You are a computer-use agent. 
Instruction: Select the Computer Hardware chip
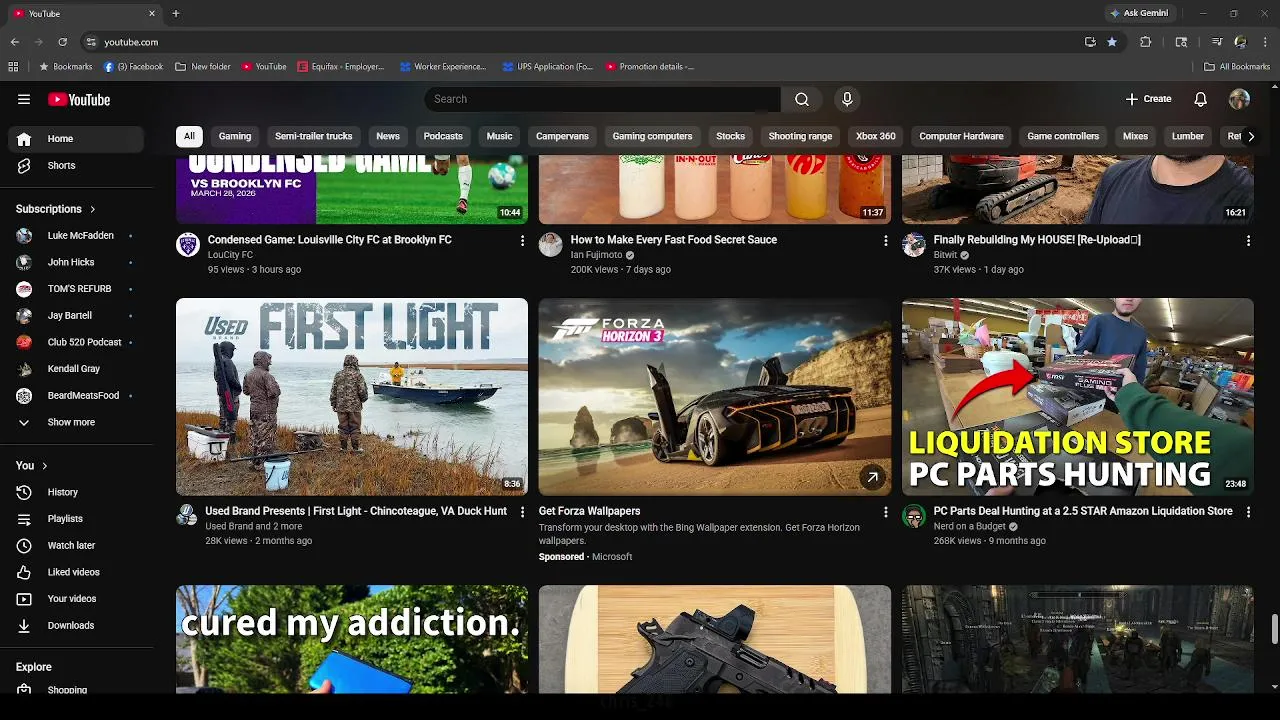coord(961,136)
